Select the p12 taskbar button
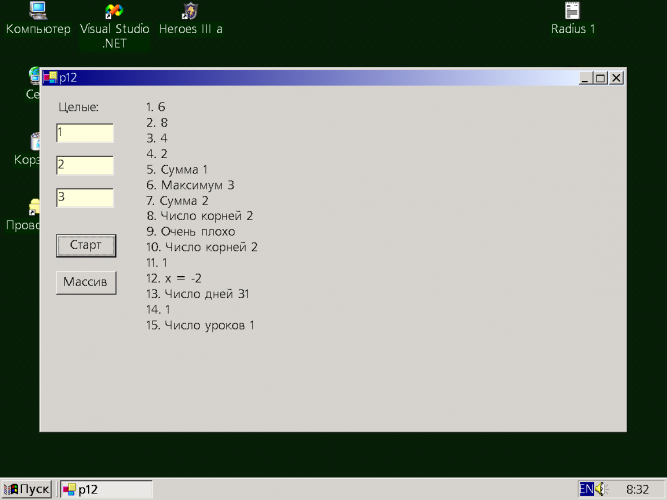This screenshot has width=667, height=500. (x=105, y=489)
